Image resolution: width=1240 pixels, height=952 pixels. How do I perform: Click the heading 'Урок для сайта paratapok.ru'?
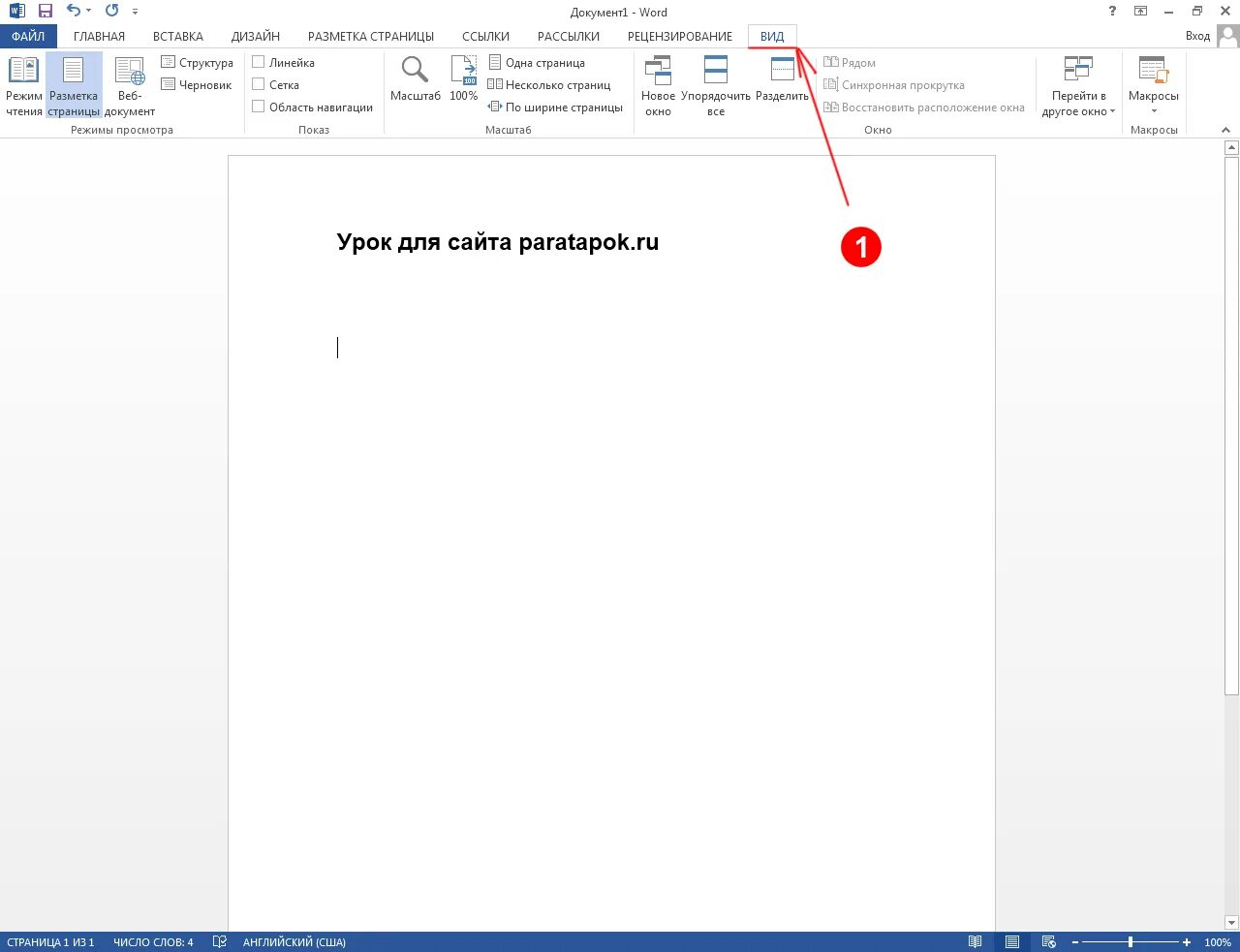pos(498,242)
